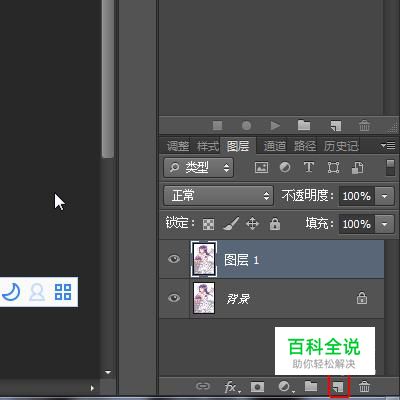Open the layers panel flyout menu
The image size is (400, 400).
[388, 146]
